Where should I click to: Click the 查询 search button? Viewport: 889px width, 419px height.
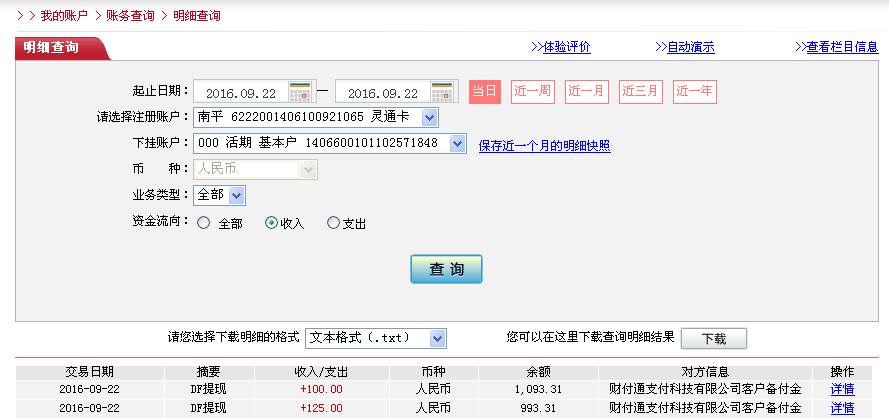coord(446,270)
